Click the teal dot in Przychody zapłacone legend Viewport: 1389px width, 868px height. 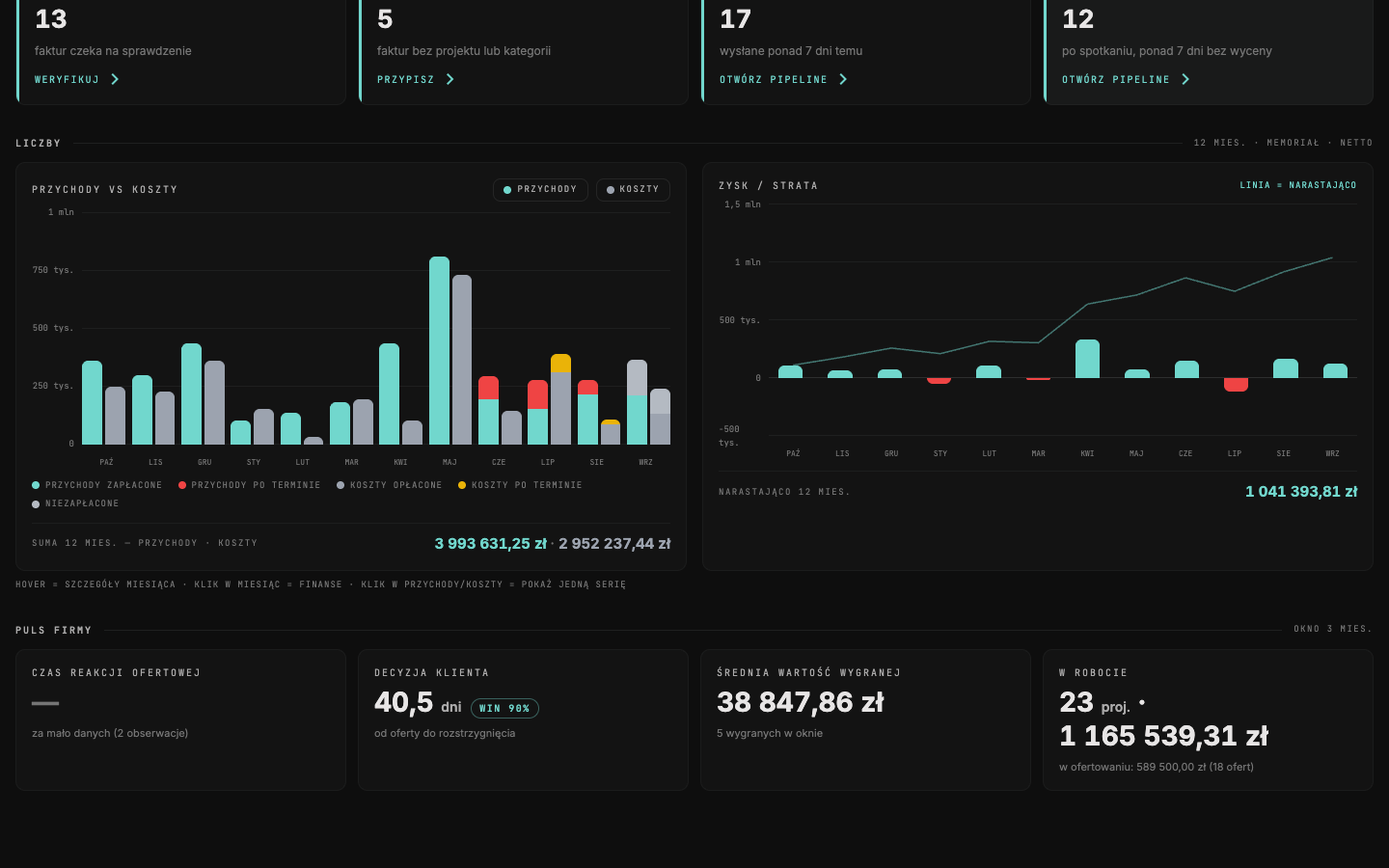[36, 485]
